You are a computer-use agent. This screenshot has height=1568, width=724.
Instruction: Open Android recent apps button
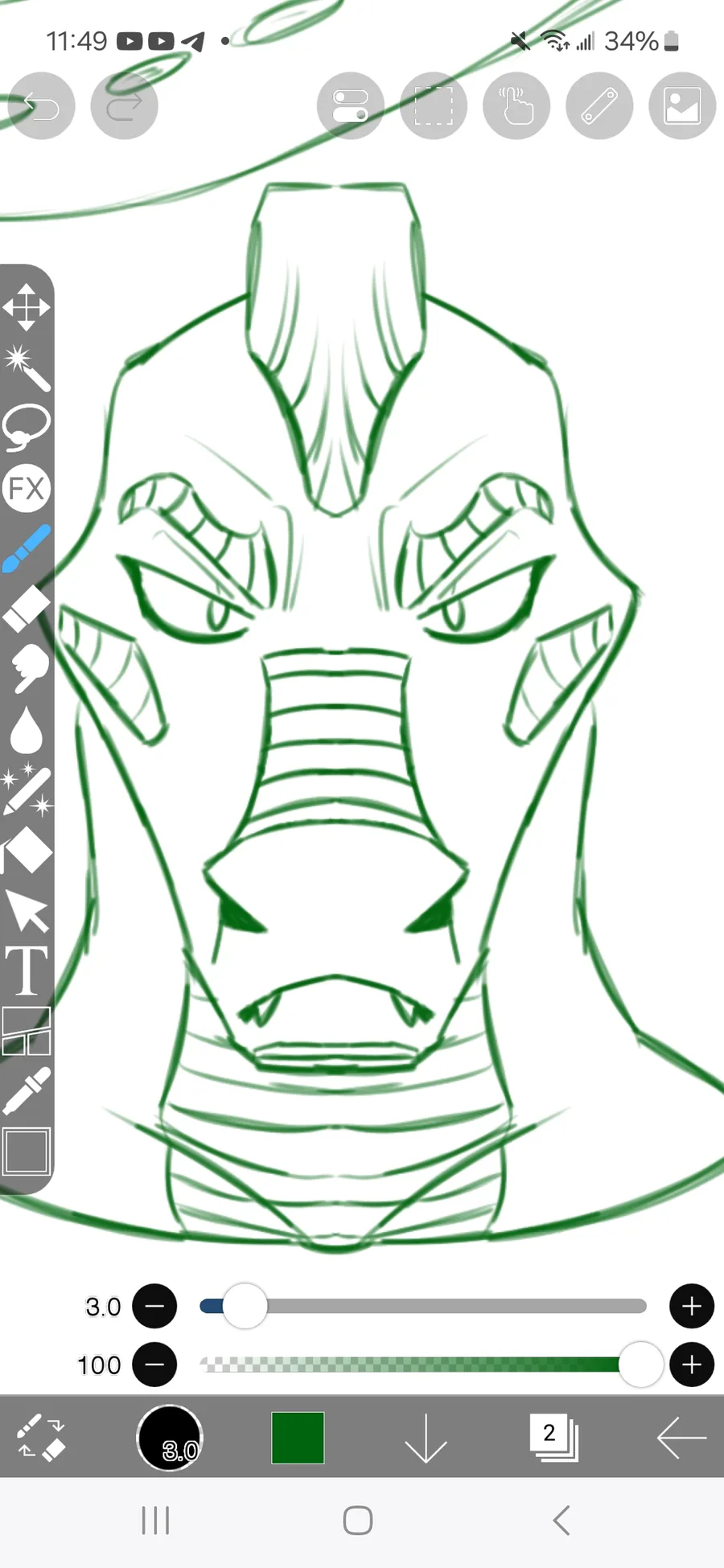click(155, 1521)
